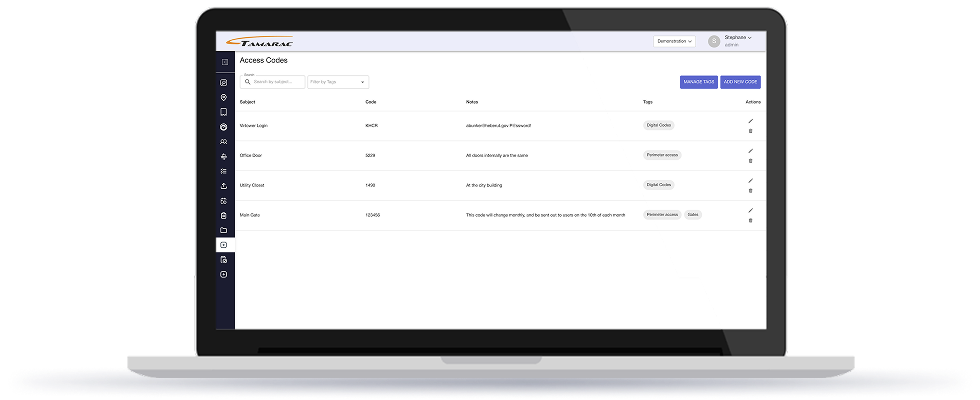The height and width of the screenshot is (400, 980).
Task: Click the Perimeter access tag in Office Door row
Action: [662, 155]
